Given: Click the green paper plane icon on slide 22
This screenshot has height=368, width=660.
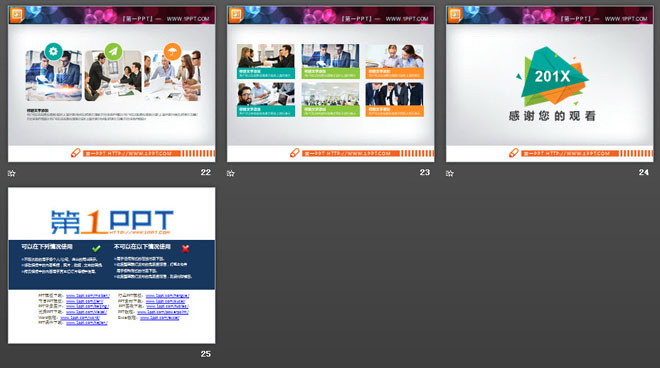Looking at the screenshot, I should pos(113,51).
